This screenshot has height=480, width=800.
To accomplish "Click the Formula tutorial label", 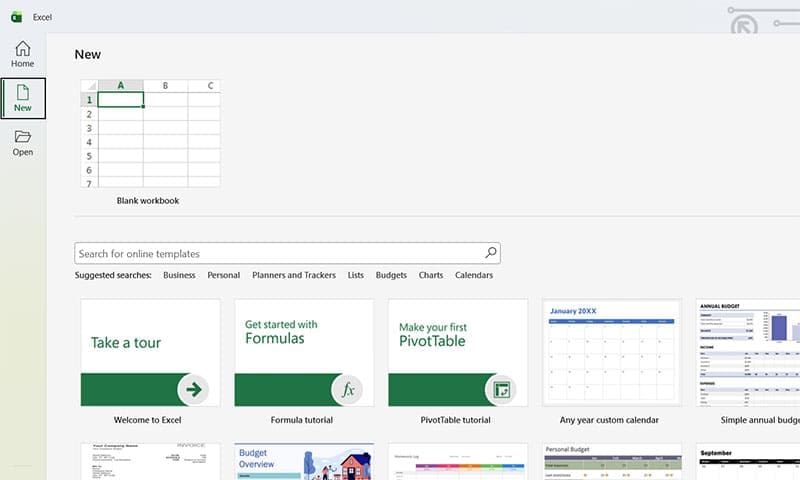I will pos(302,420).
